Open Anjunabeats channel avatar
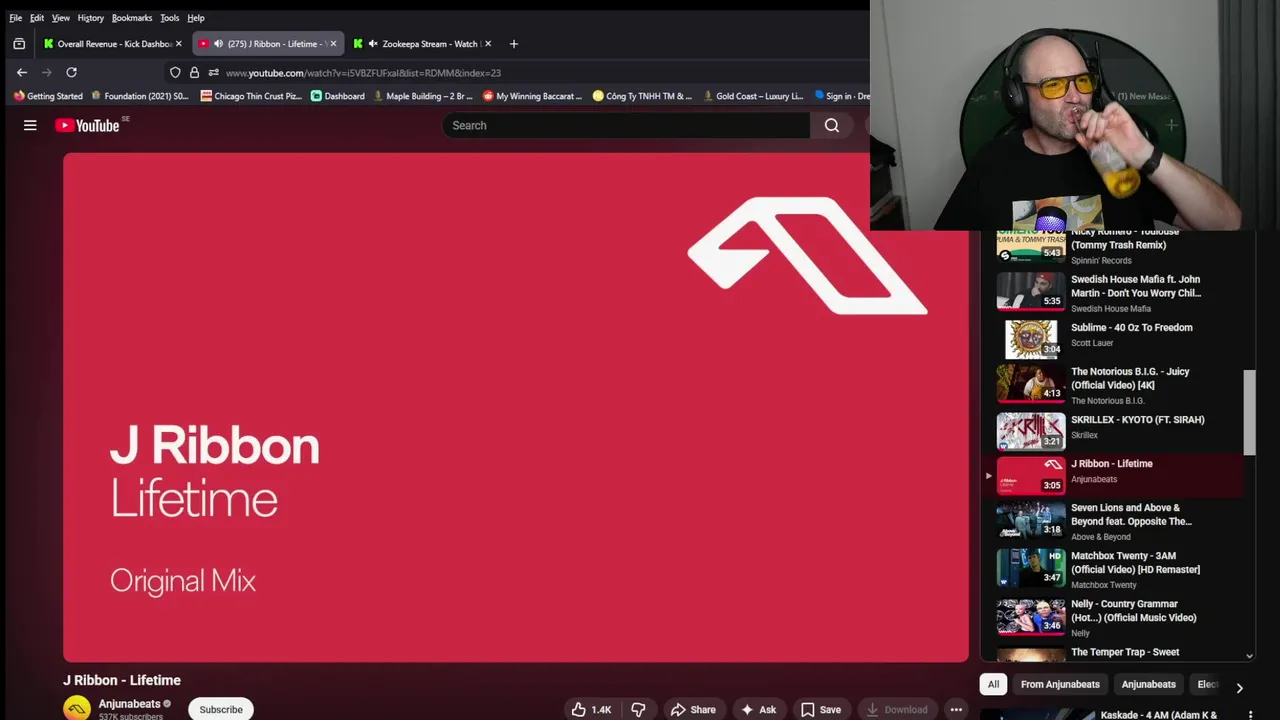The image size is (1280, 720). click(x=77, y=708)
